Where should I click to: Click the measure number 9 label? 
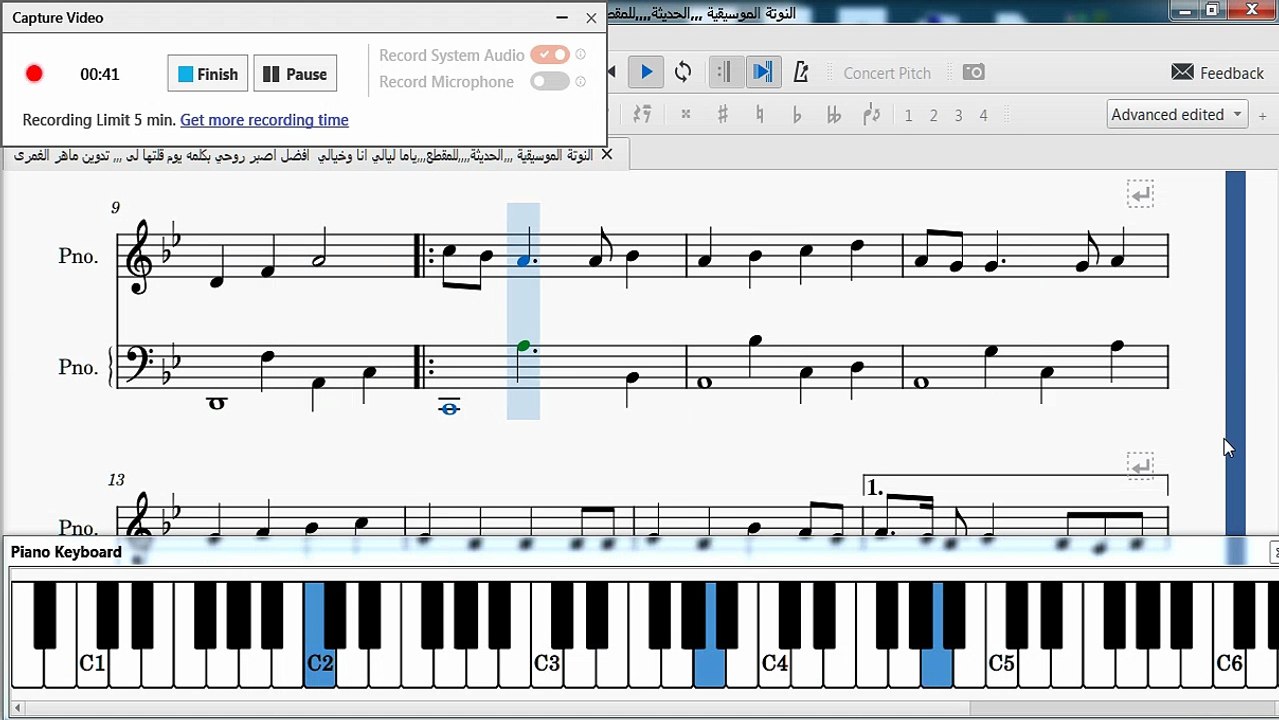point(115,208)
